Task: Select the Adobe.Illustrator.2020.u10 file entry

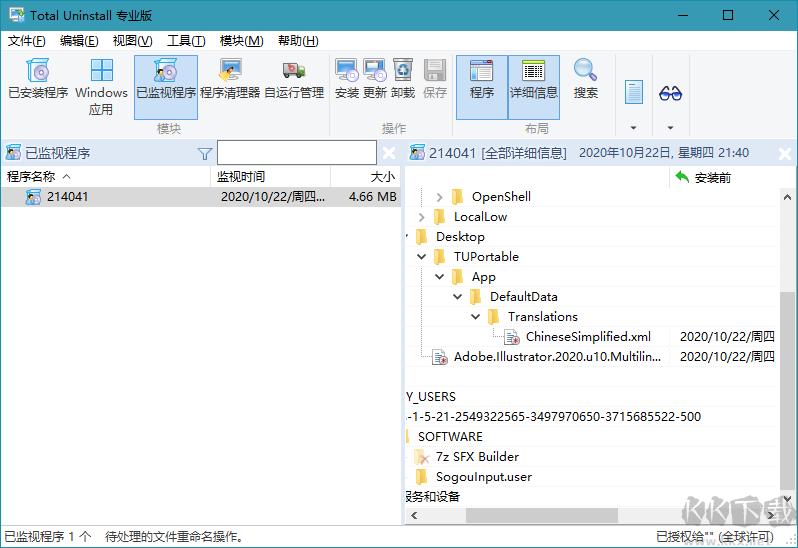Action: (x=557, y=357)
